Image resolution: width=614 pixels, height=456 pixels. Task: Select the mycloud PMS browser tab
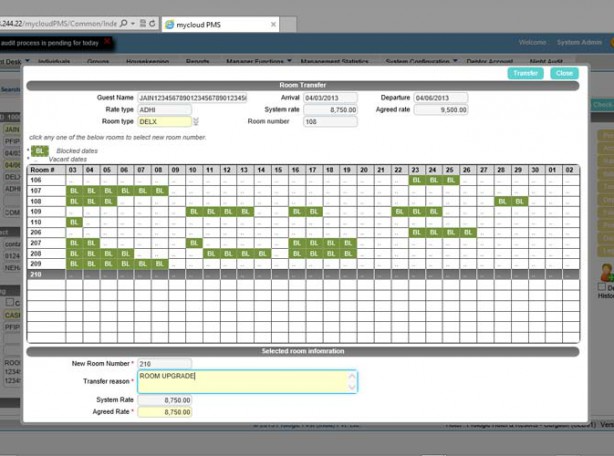tap(220, 24)
